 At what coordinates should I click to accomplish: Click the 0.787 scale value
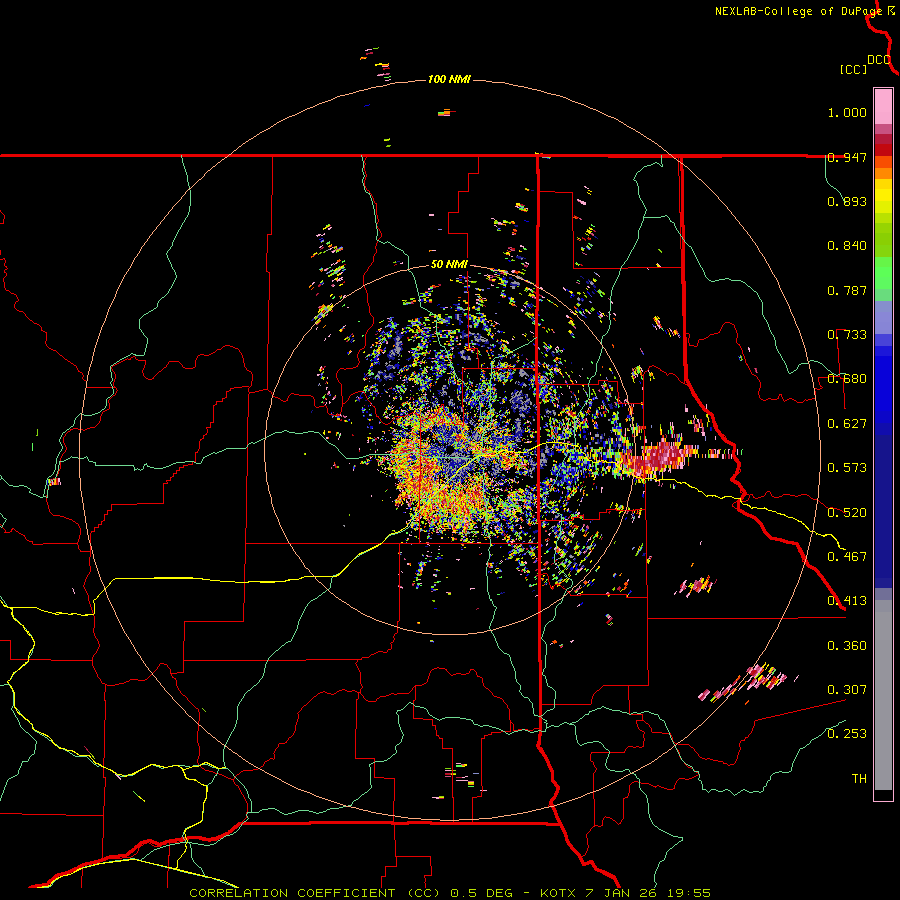tap(847, 290)
